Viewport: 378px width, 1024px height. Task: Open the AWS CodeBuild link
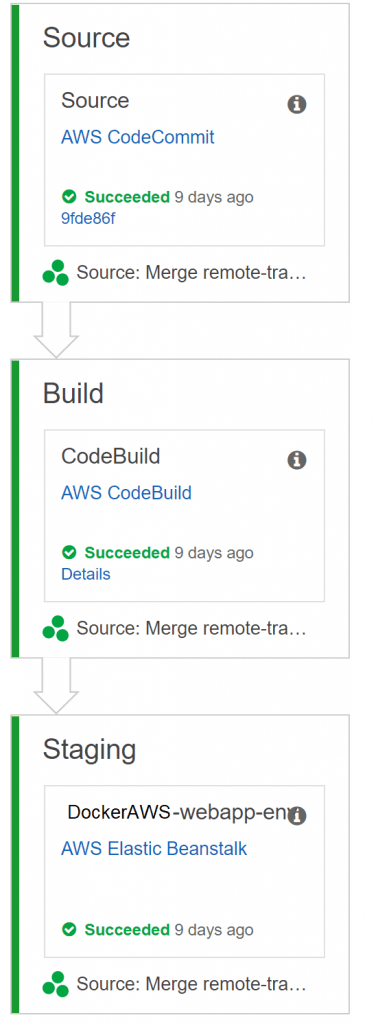pos(127,492)
